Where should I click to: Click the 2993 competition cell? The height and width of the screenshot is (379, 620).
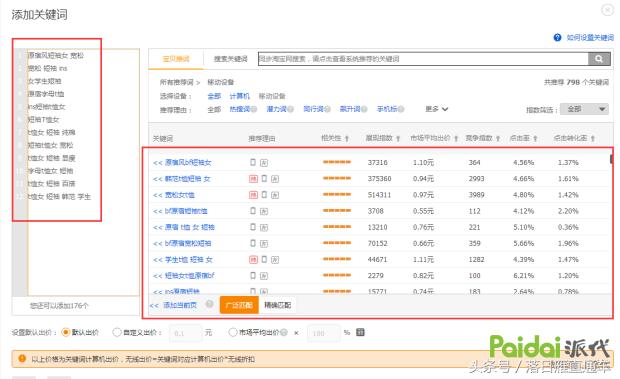click(476, 179)
